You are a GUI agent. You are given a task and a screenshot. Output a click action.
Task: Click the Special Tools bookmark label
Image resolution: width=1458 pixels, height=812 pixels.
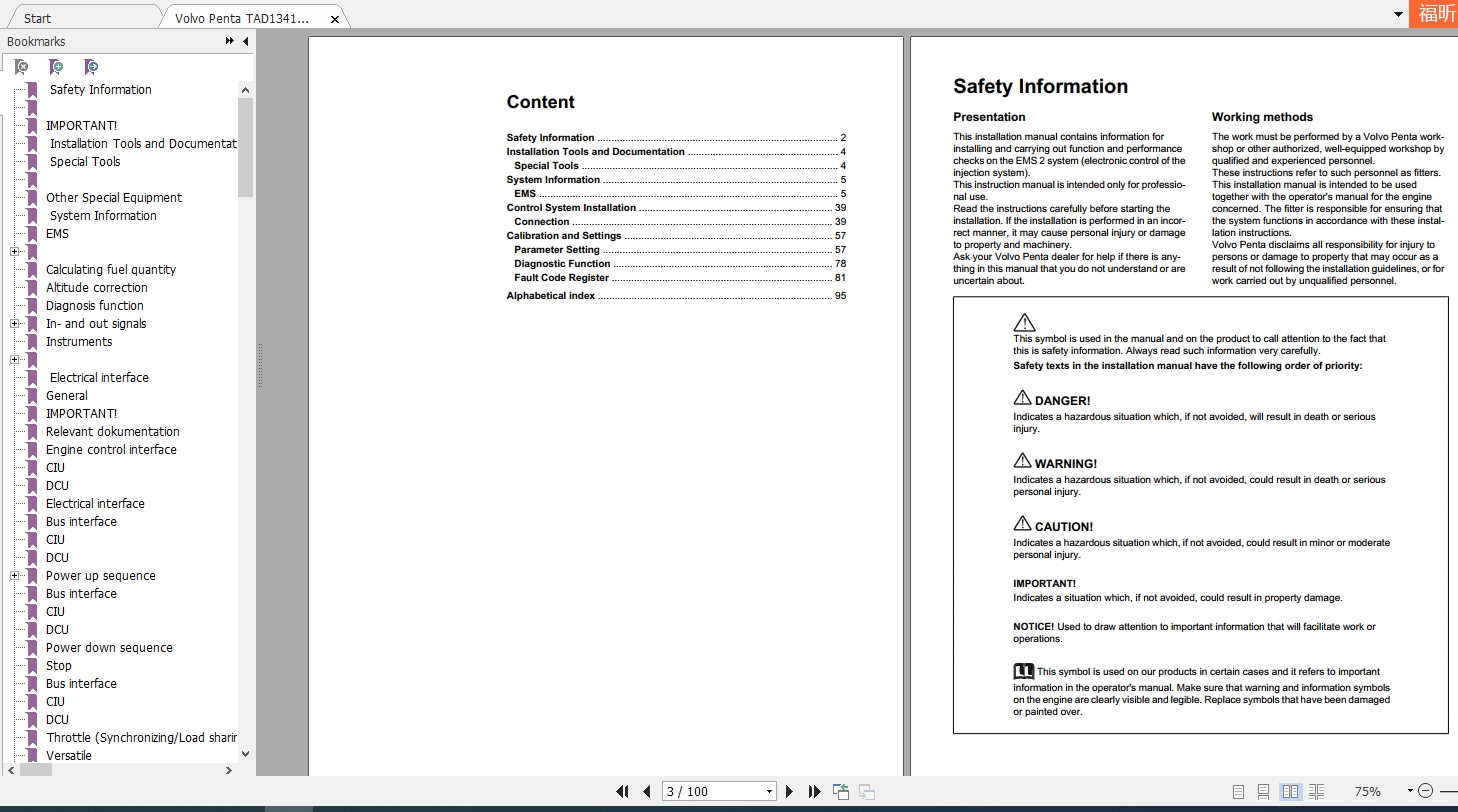coord(85,161)
